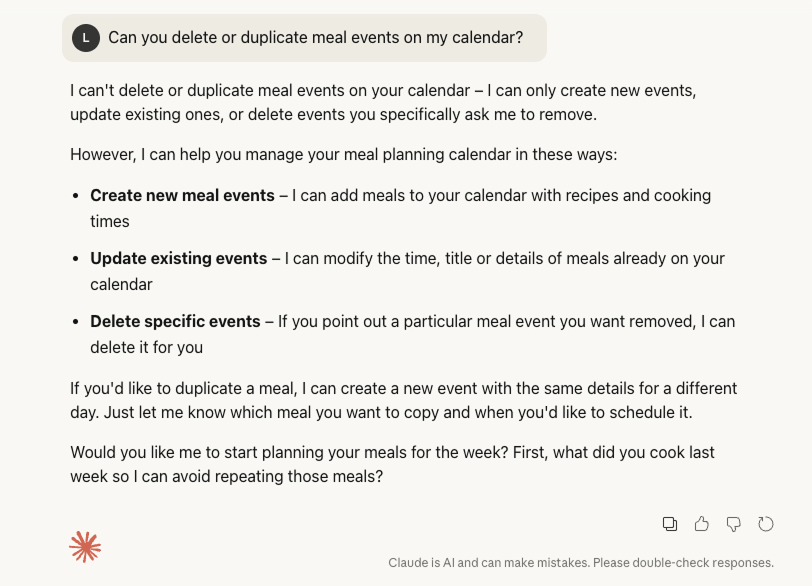
Task: Copy Claude's response using the copy icon
Action: tap(669, 523)
